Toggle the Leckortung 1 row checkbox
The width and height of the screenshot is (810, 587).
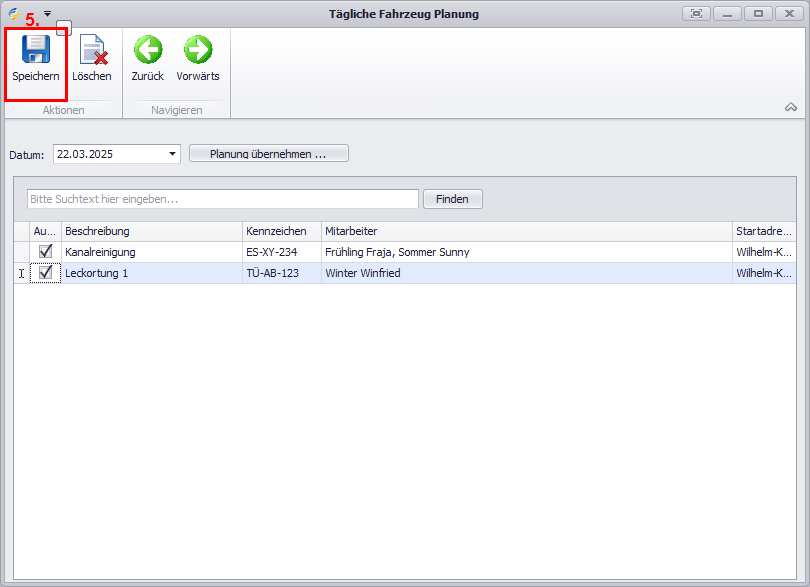(46, 272)
